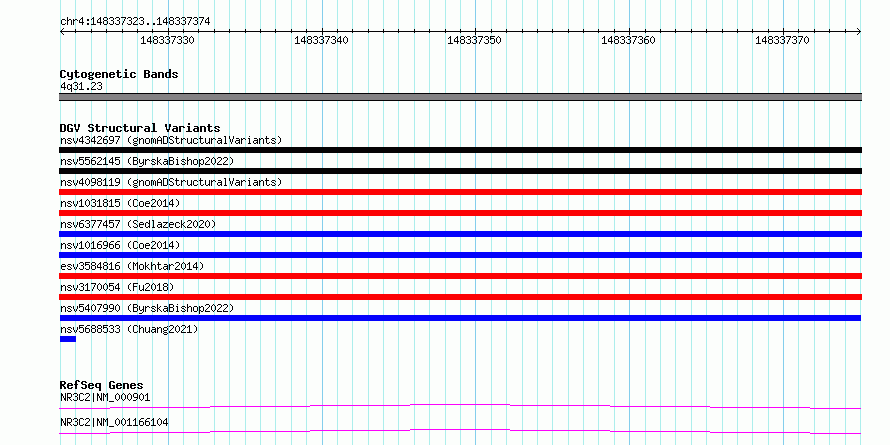Screen dimensions: 890x445
Task: Click the magenta line for NR3C2|NM_001166104
Action: (x=460, y=431)
